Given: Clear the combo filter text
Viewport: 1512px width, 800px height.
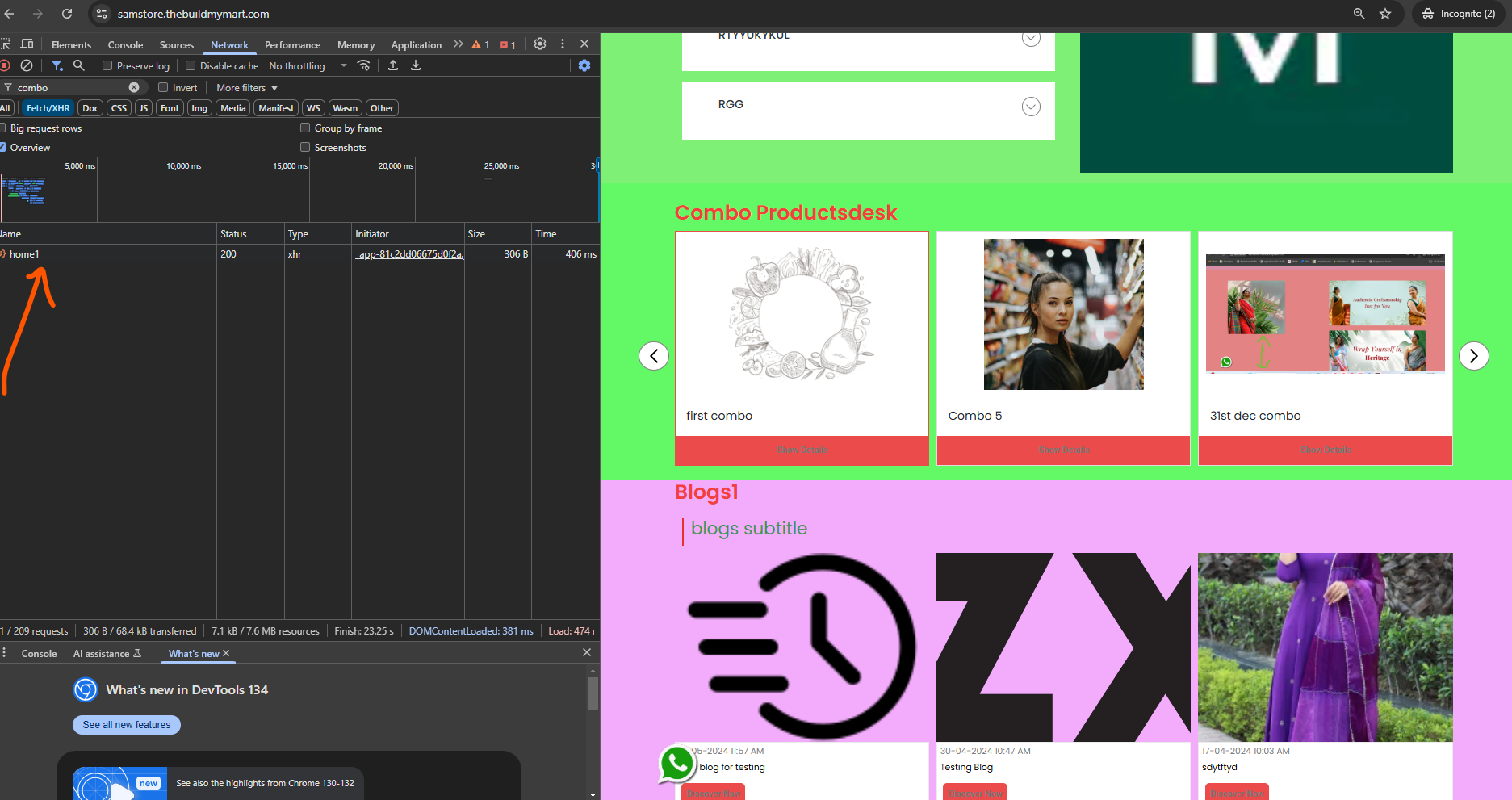Looking at the screenshot, I should click(x=134, y=87).
